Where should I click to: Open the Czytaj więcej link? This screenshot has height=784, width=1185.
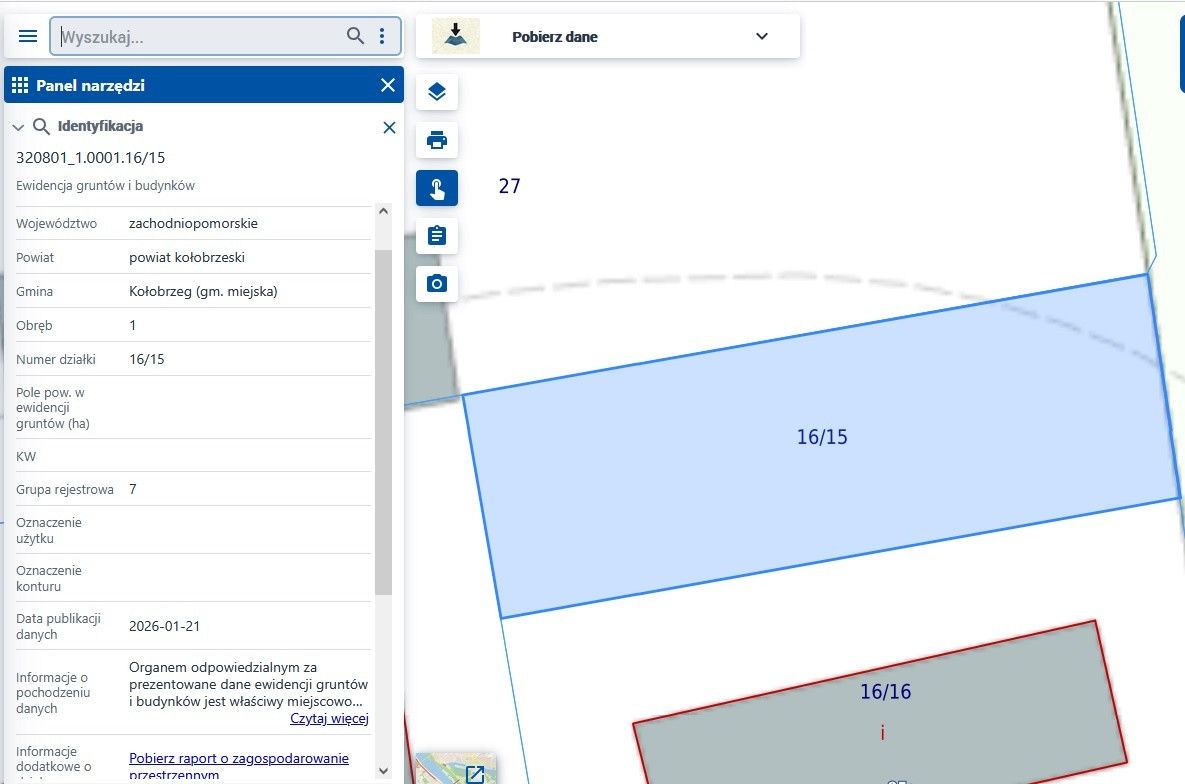(330, 718)
